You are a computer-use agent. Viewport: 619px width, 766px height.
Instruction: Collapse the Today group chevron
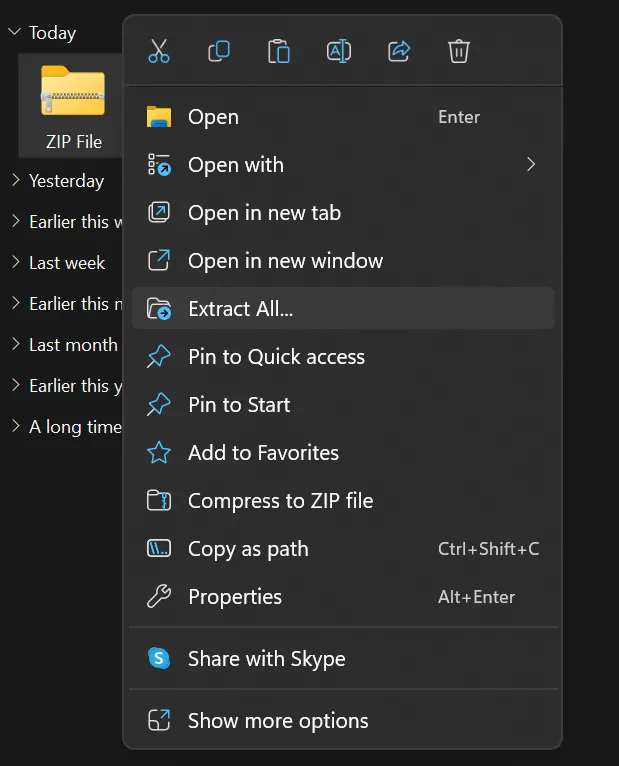click(15, 33)
